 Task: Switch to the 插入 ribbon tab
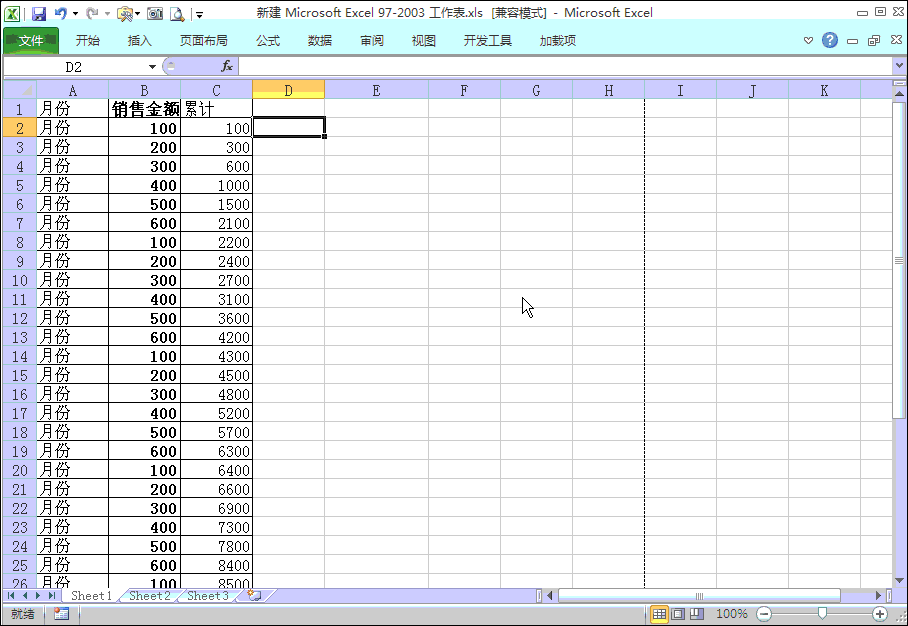[140, 41]
